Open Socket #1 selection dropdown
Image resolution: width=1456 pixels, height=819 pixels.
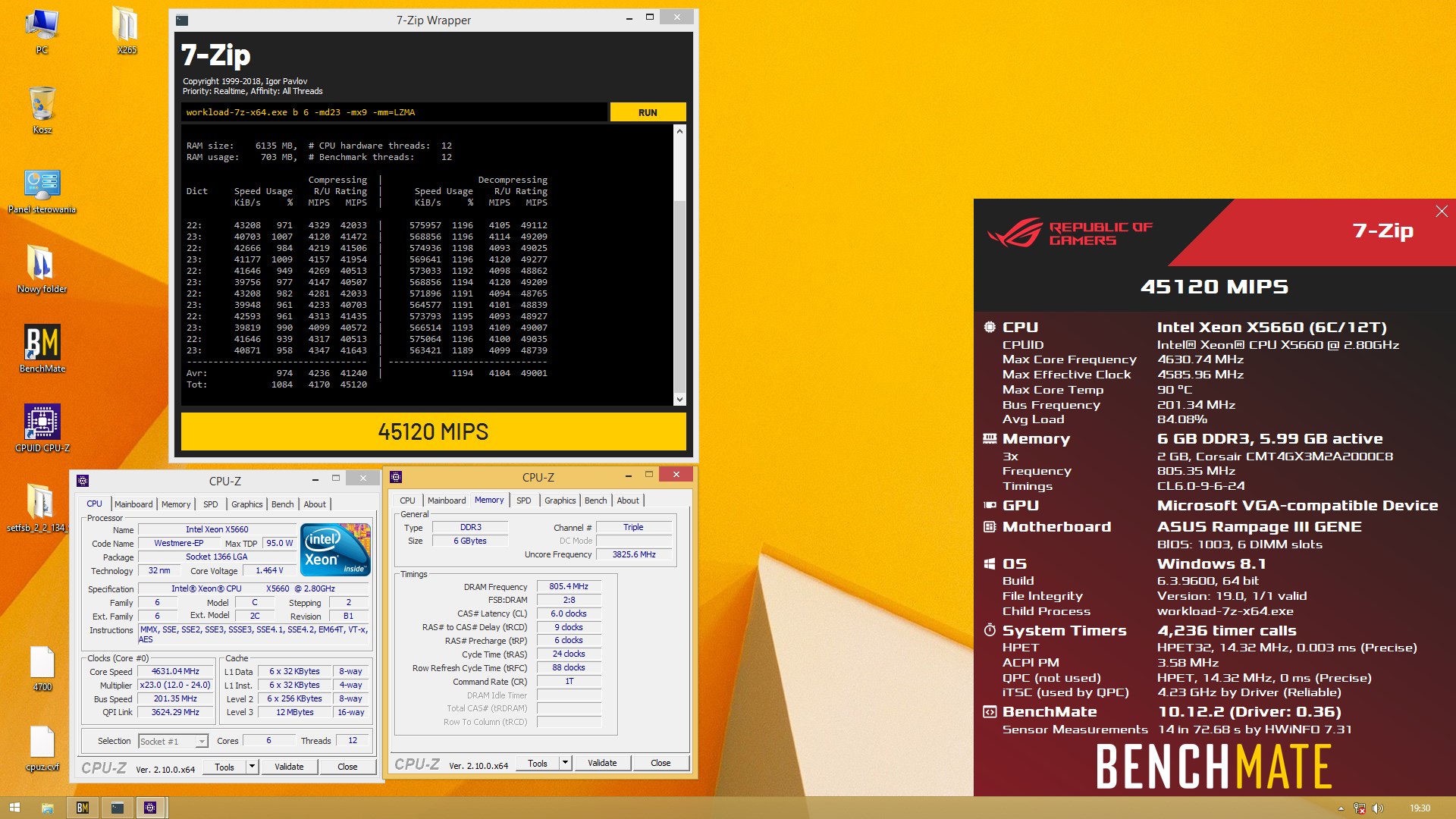[173, 741]
